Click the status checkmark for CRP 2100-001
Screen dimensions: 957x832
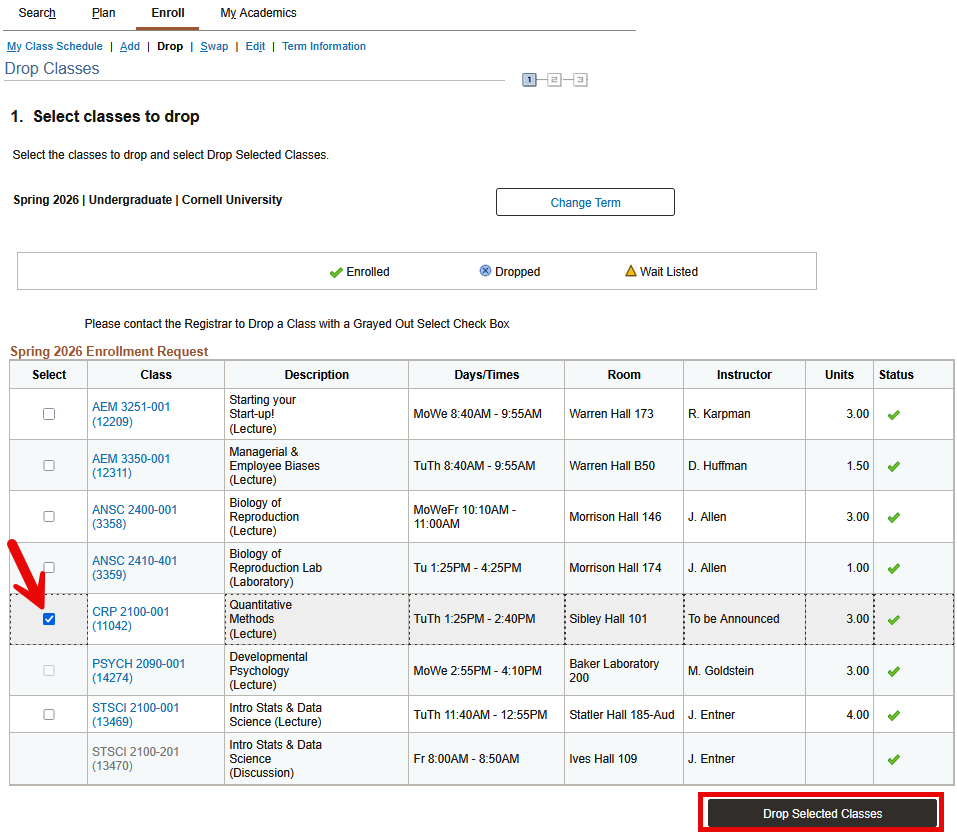pos(893,619)
